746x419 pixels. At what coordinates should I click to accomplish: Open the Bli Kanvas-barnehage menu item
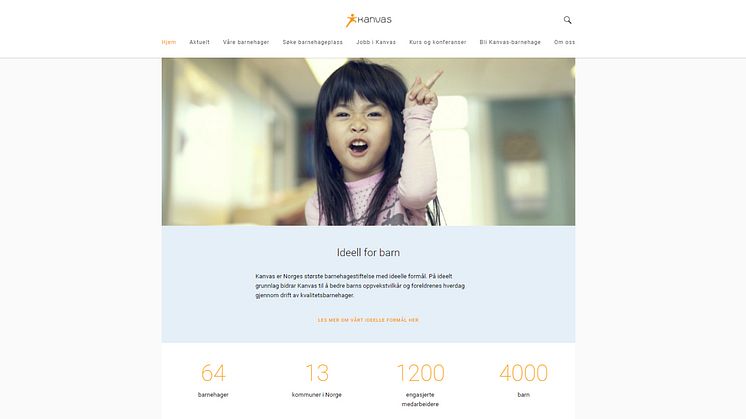(x=510, y=42)
